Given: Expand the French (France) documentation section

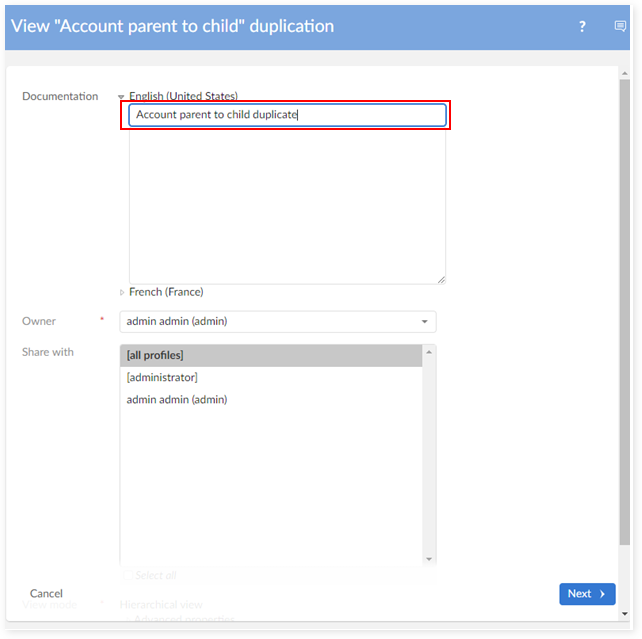Looking at the screenshot, I should point(123,292).
